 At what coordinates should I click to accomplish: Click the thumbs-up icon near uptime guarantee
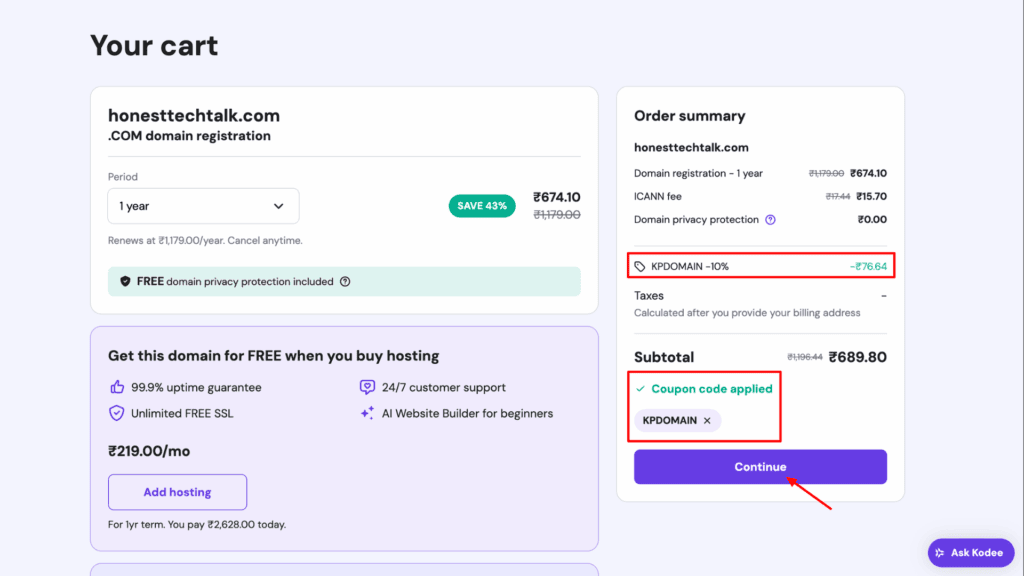pos(115,387)
